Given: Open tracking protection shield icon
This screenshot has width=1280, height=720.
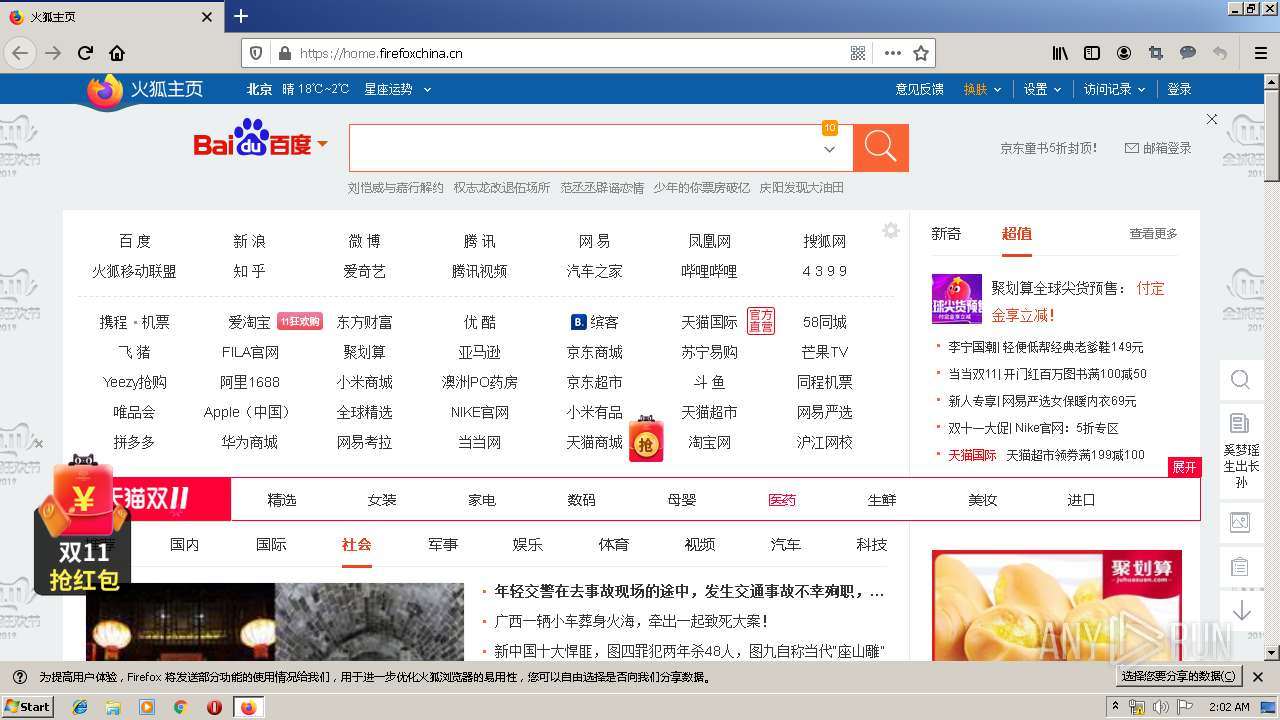Looking at the screenshot, I should point(256,53).
